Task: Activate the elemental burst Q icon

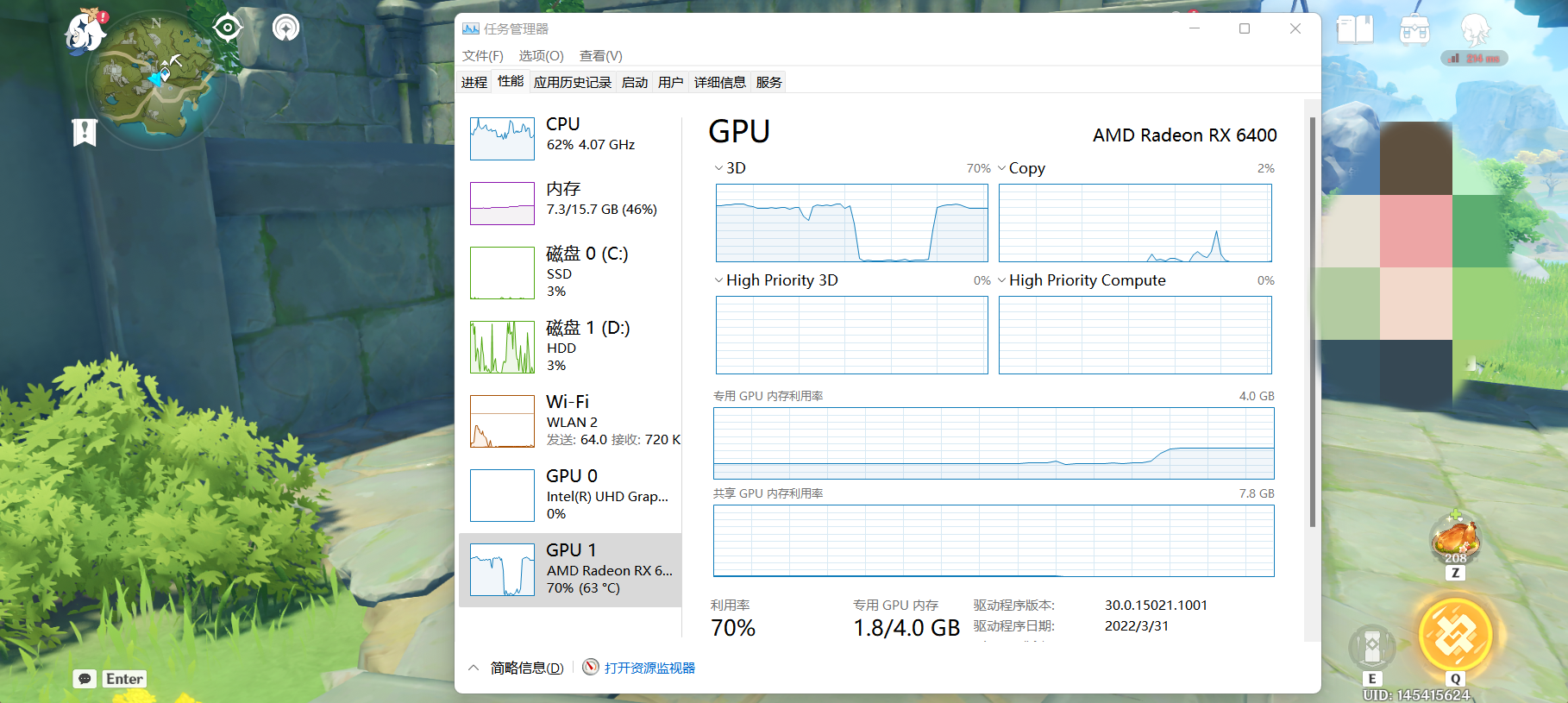Action: point(1456,635)
